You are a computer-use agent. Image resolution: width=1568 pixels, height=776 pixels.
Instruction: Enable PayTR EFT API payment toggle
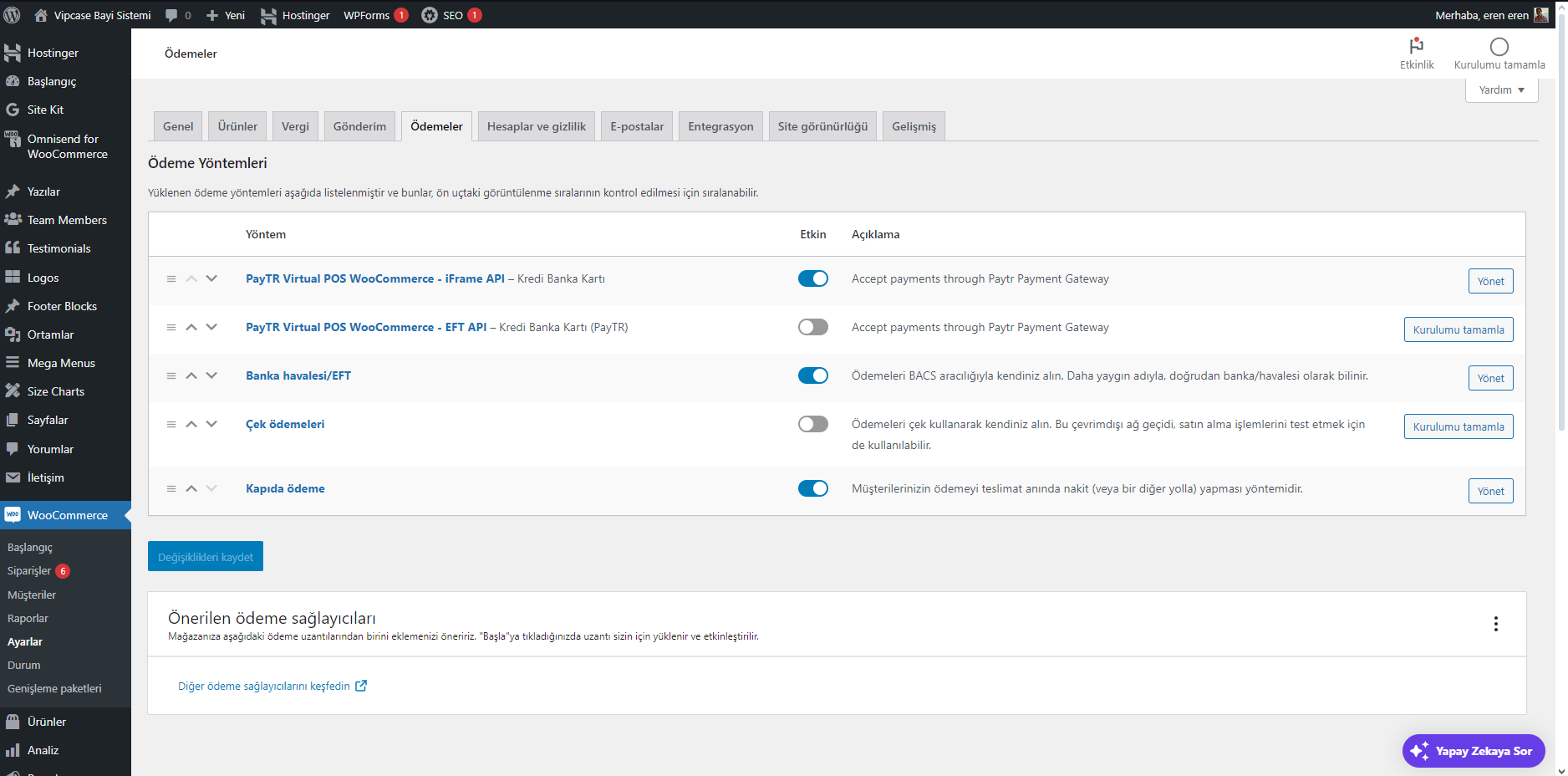tap(813, 327)
